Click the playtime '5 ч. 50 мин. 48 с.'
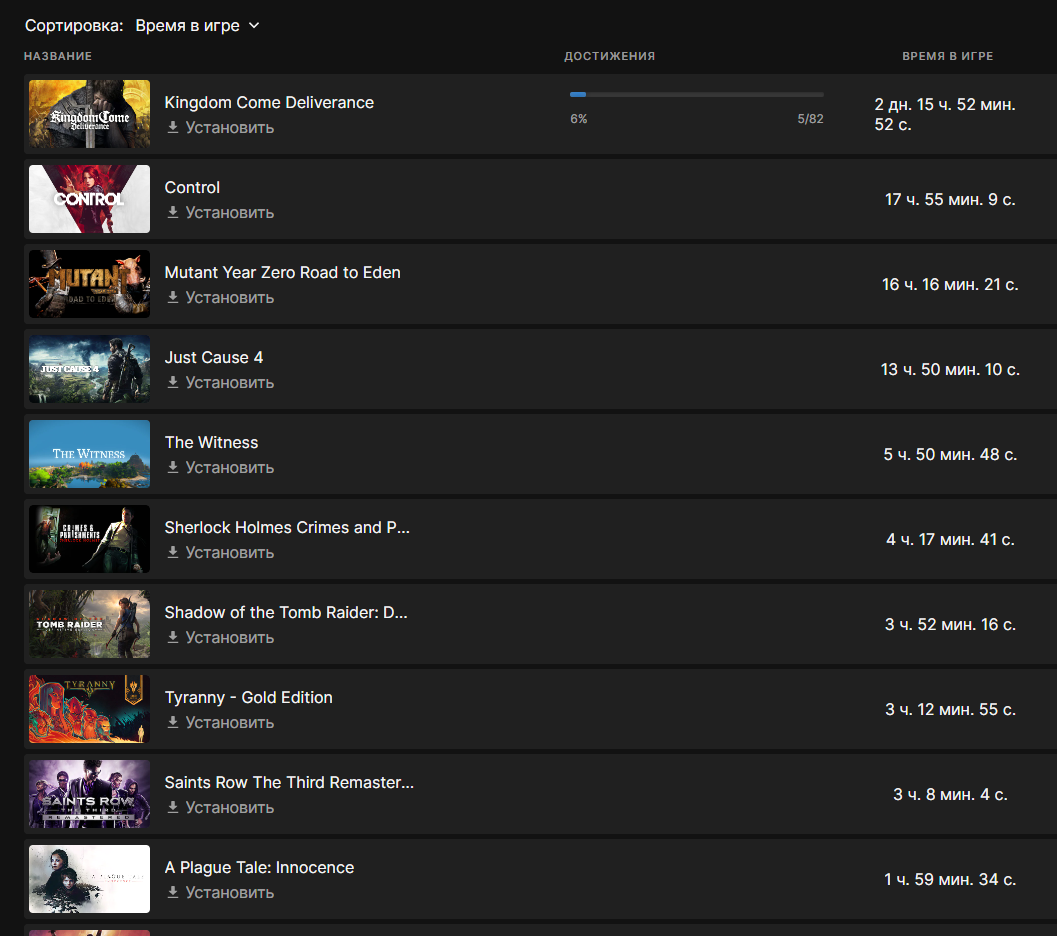 tap(950, 454)
